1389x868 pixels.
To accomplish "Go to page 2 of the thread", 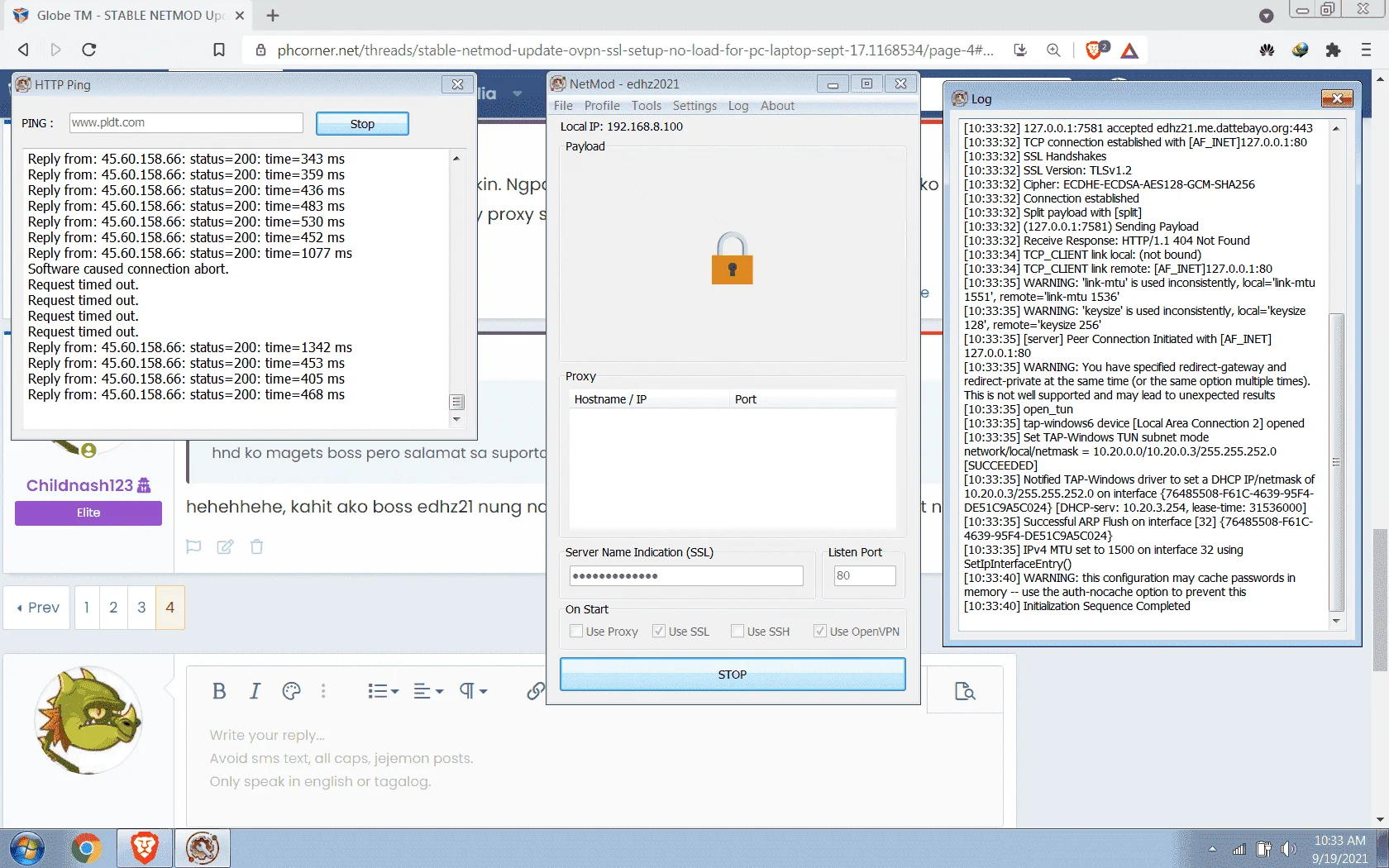I will 113,608.
